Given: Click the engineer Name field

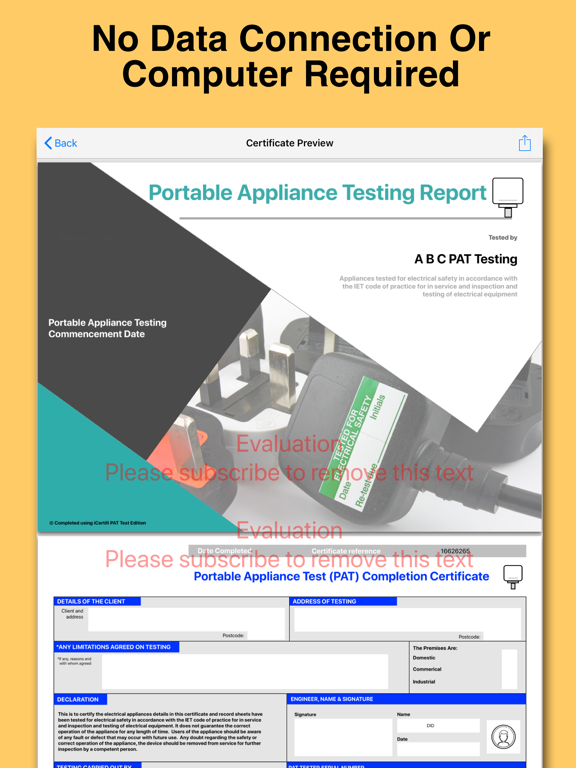Looking at the screenshot, I should (x=438, y=725).
